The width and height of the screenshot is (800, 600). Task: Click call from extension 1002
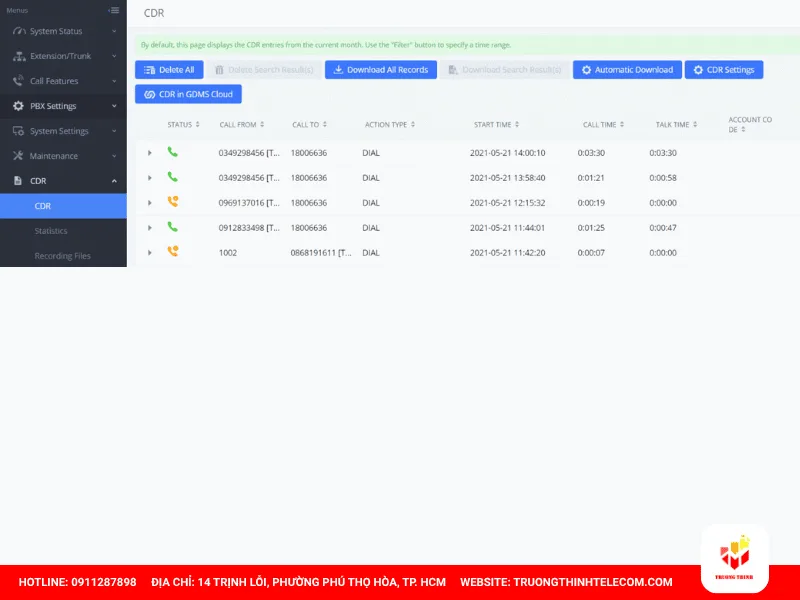point(228,253)
